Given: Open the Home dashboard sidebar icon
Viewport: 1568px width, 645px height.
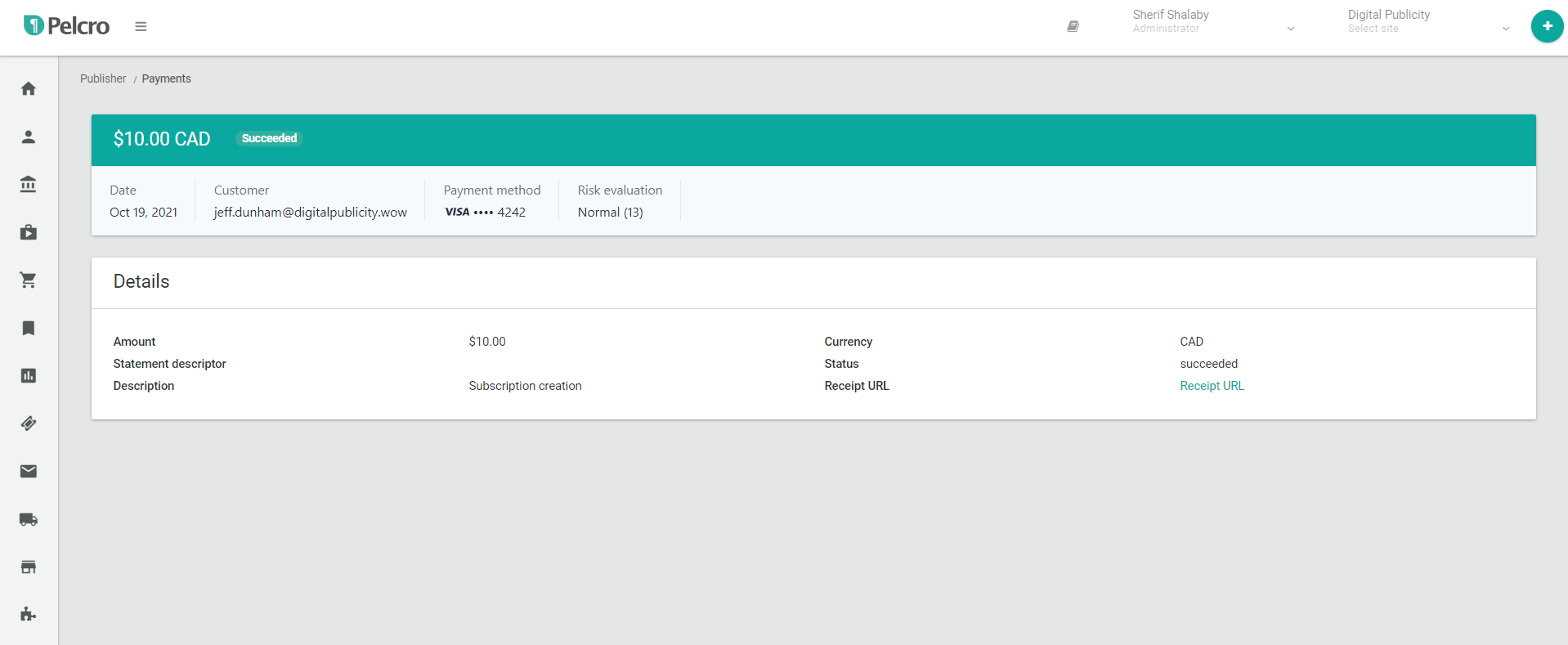Looking at the screenshot, I should pos(29,88).
